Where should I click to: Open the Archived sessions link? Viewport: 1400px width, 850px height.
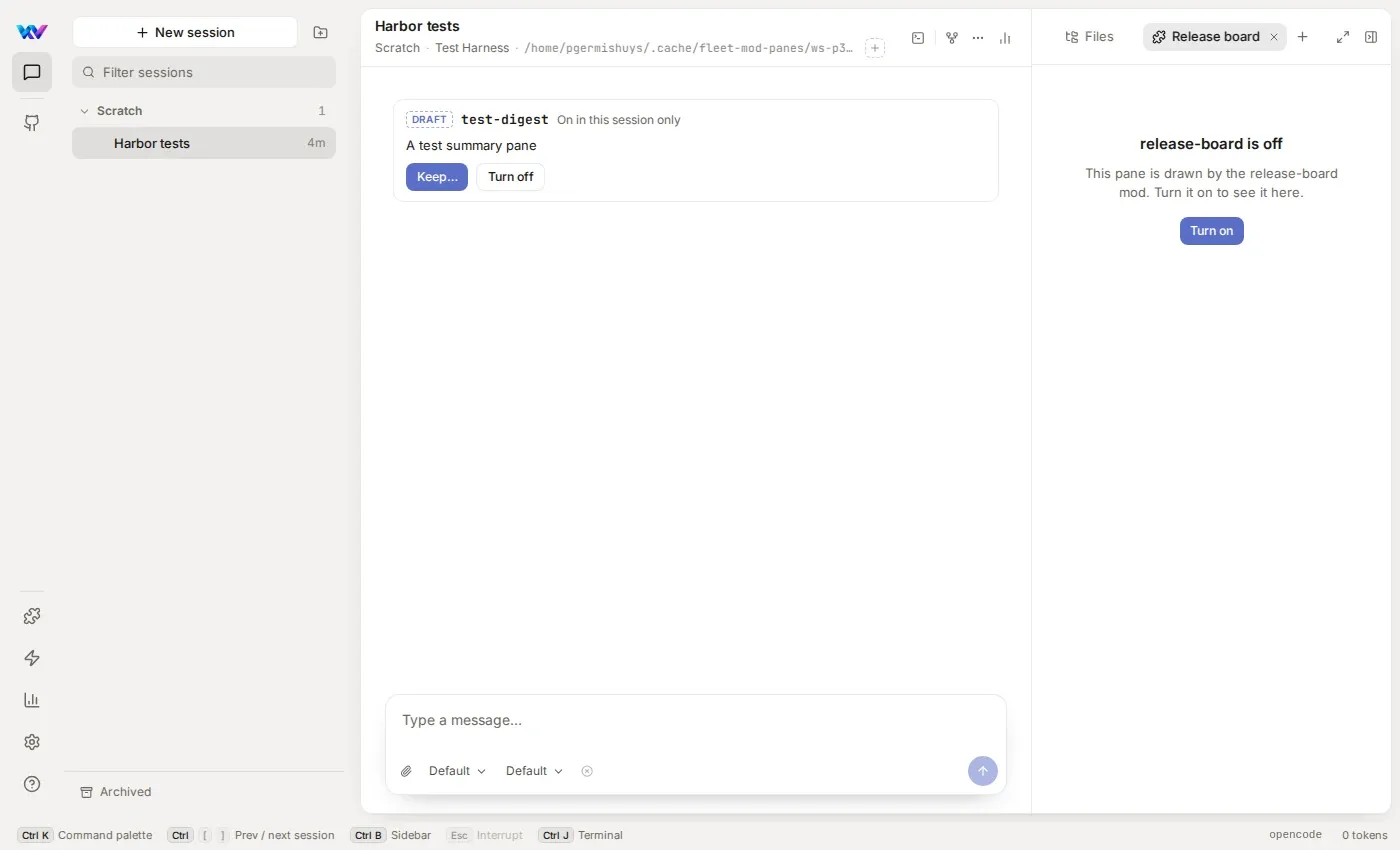pos(116,792)
